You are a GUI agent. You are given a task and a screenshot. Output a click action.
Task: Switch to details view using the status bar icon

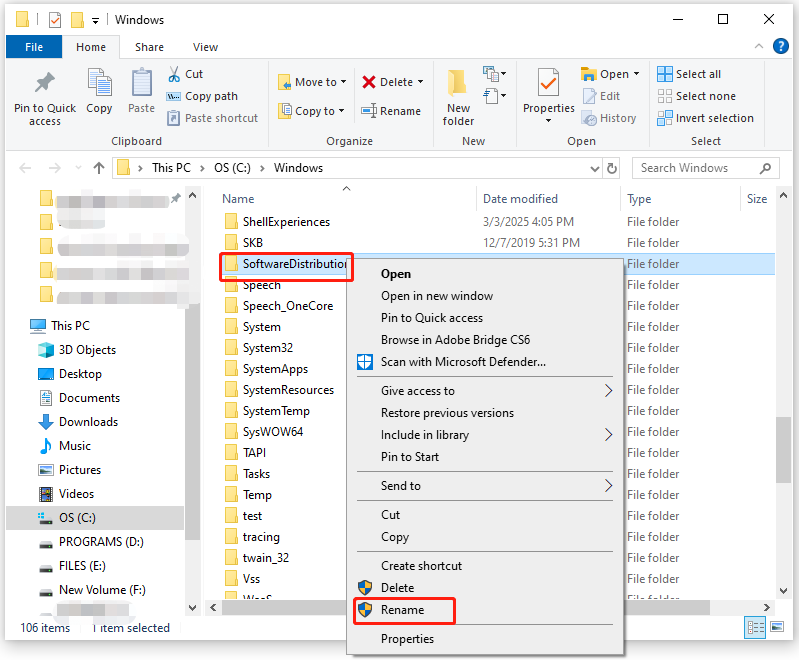[x=755, y=627]
